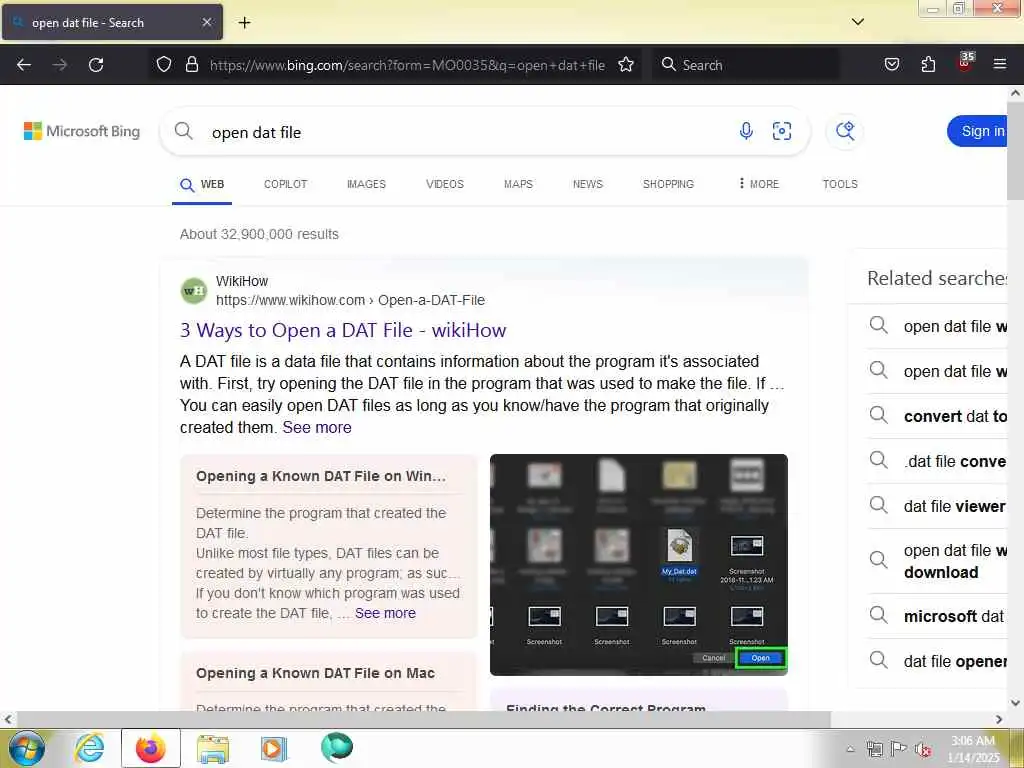Switch to the NEWS tab
1024x768 pixels.
click(x=588, y=185)
